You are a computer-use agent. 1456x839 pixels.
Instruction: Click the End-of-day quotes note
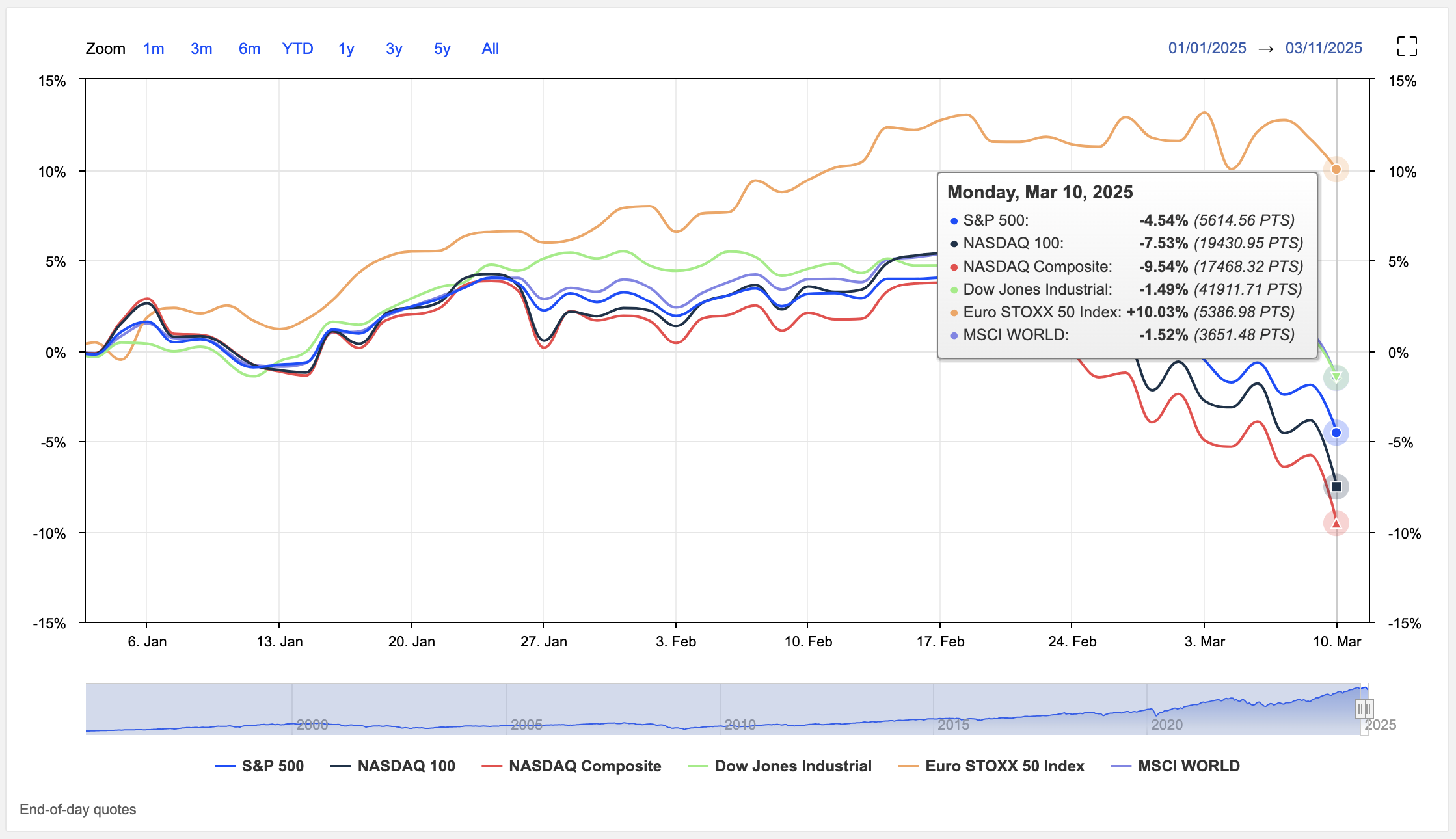(x=78, y=809)
